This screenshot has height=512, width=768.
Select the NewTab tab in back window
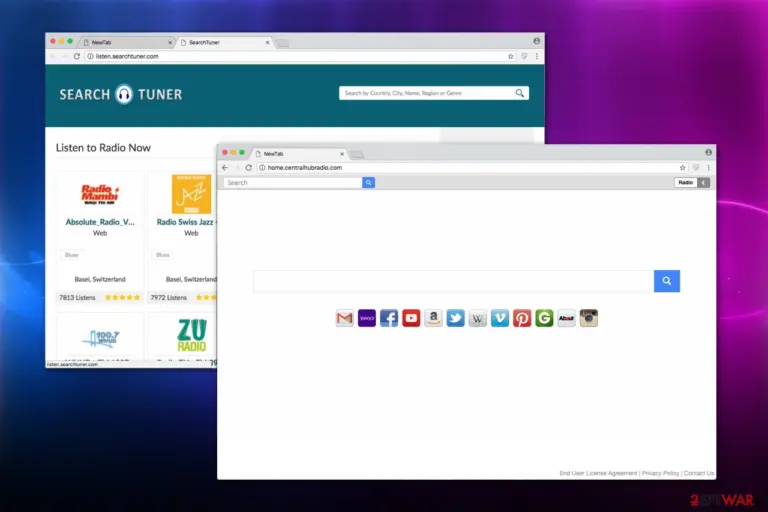(127, 43)
